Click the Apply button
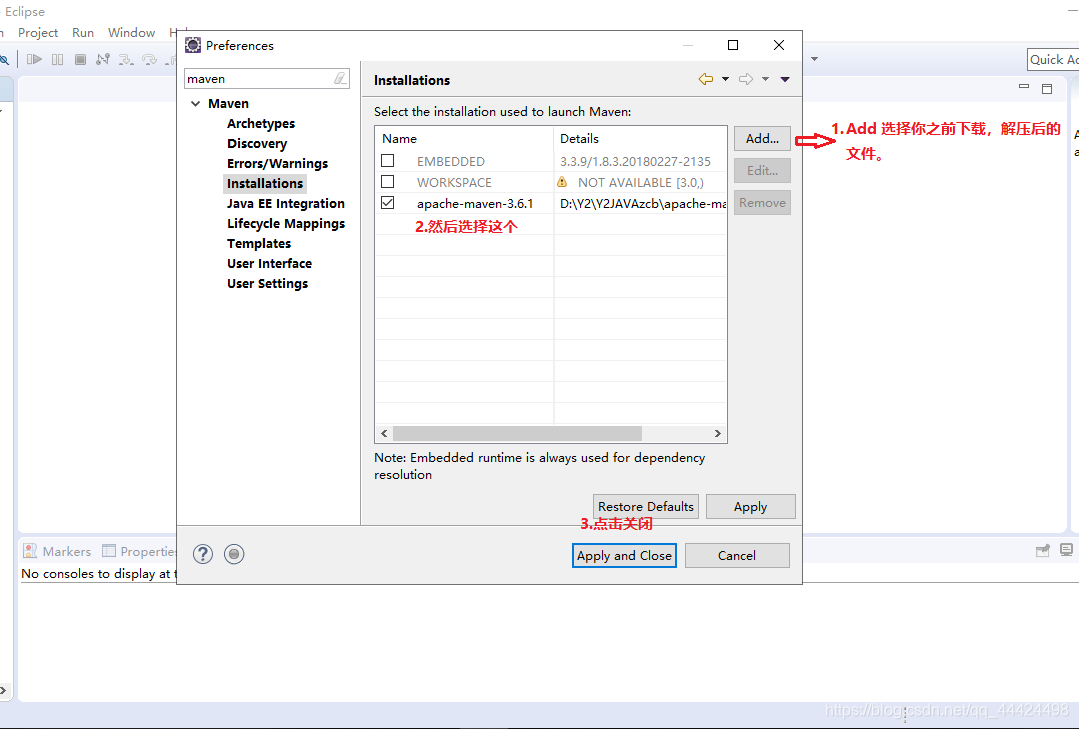Screen dimensions: 1079x729 [x=751, y=507]
